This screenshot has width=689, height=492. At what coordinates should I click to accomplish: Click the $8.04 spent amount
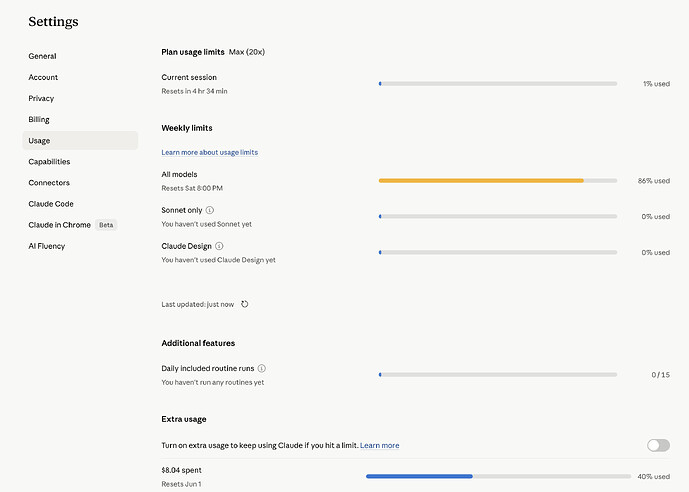click(x=181, y=470)
